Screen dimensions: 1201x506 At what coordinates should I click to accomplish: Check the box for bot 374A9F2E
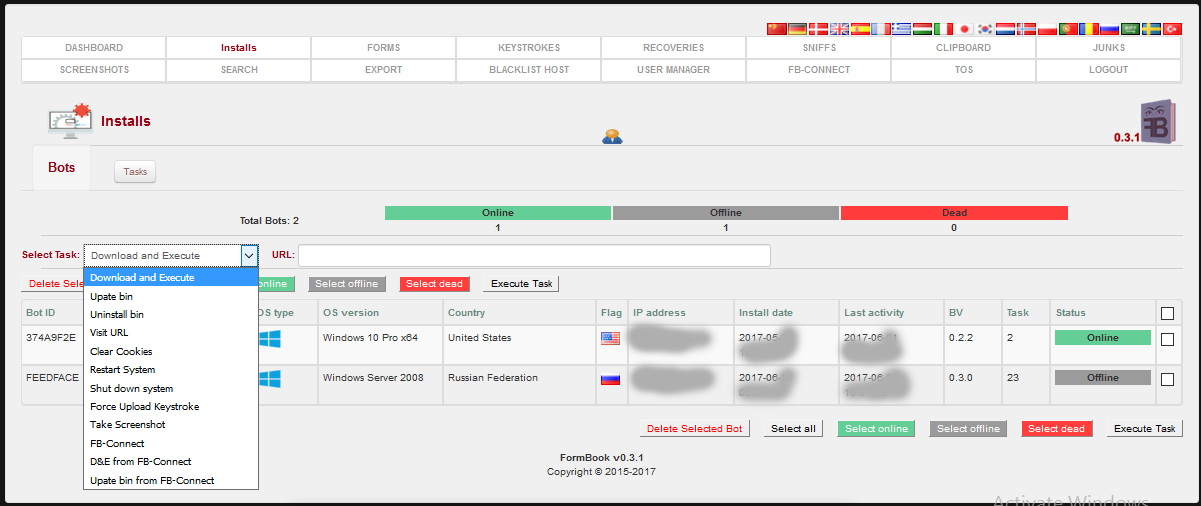click(1167, 339)
